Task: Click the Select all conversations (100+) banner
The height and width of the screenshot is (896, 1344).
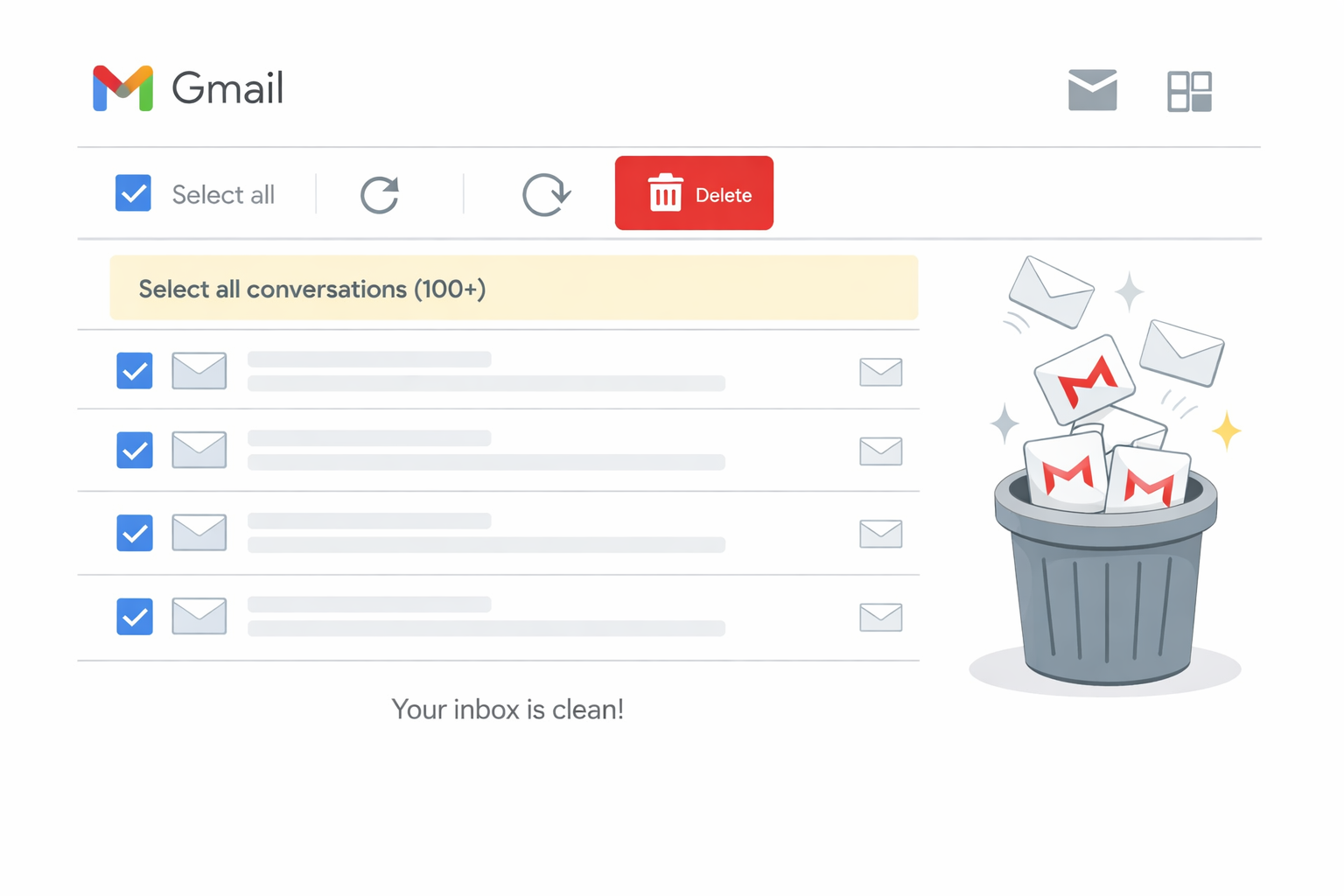Action: click(513, 288)
